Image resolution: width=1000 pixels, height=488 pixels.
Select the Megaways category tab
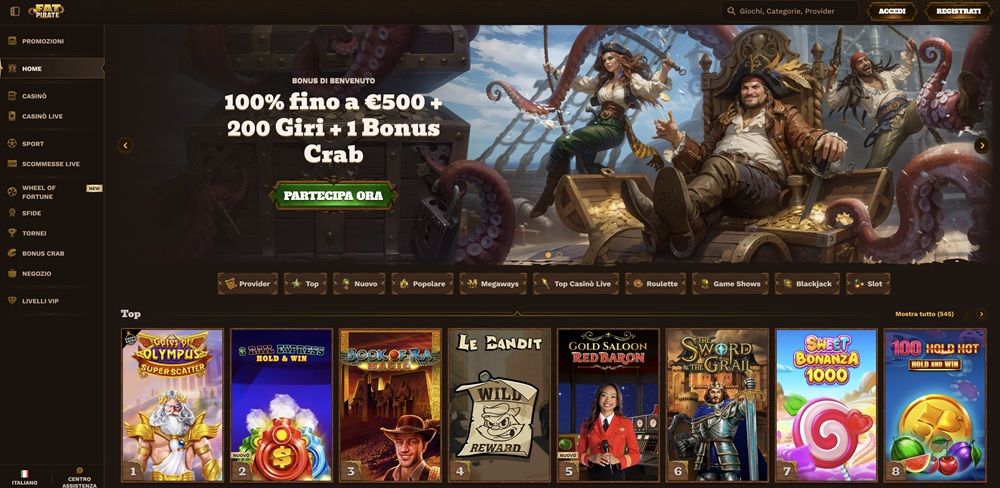[494, 284]
